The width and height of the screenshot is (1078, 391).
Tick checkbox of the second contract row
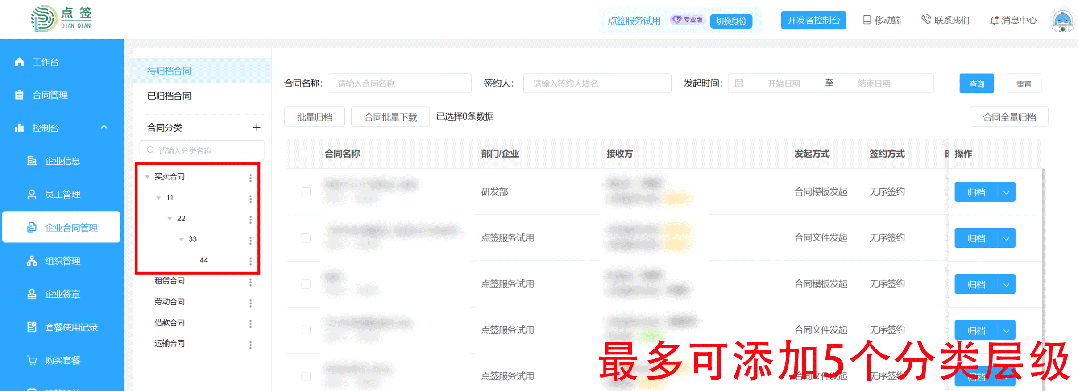[x=306, y=238]
